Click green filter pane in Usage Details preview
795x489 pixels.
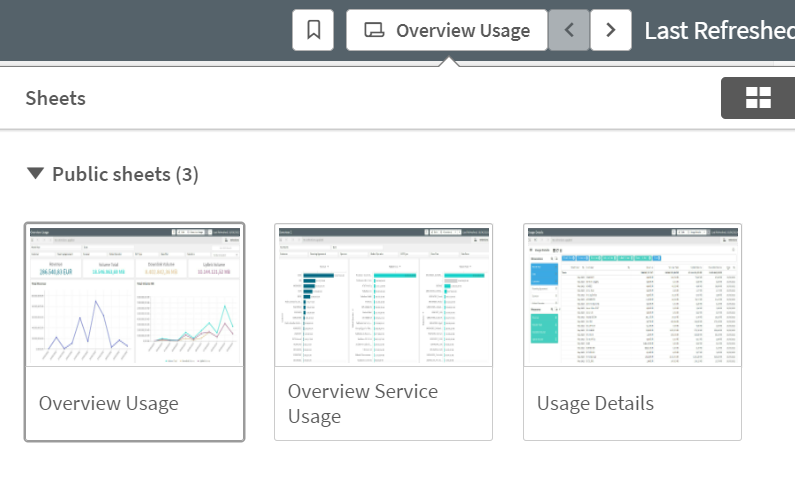tap(544, 339)
